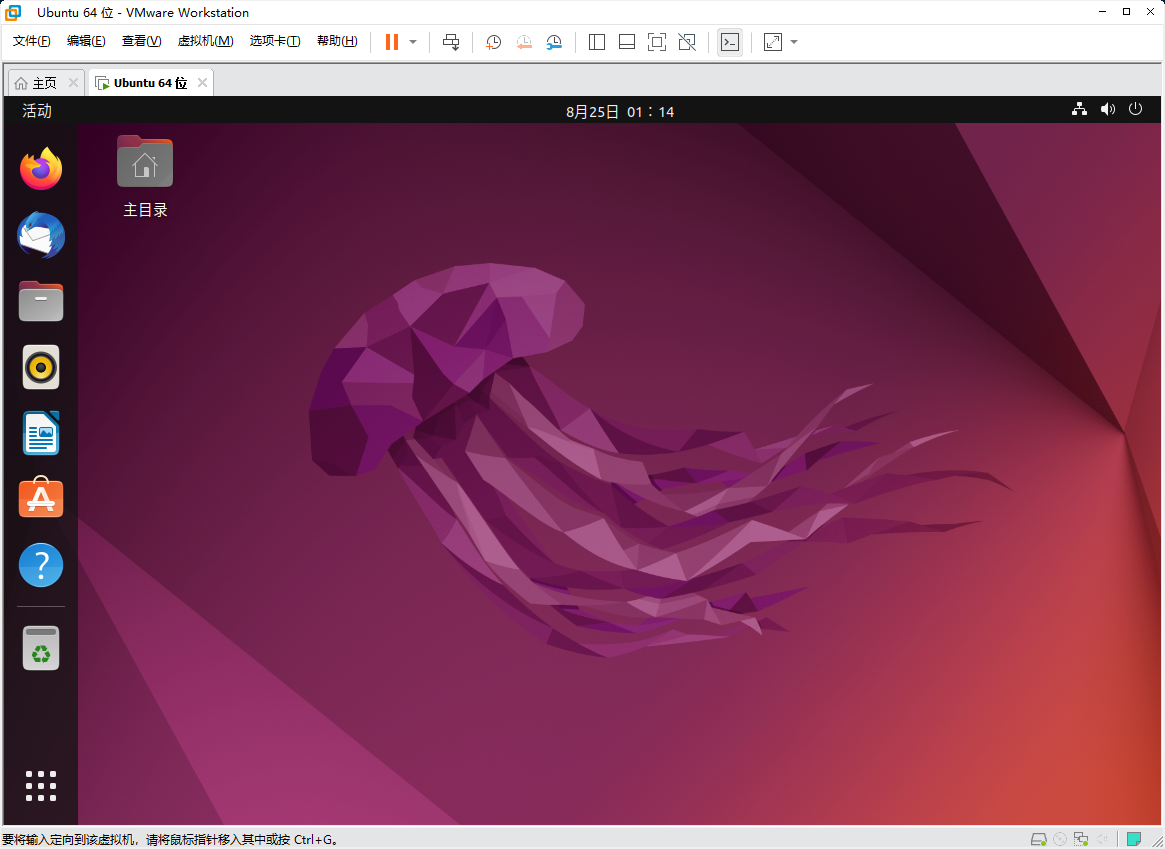Open the 选项卡(T) menu
The height and width of the screenshot is (849, 1165).
(x=275, y=42)
